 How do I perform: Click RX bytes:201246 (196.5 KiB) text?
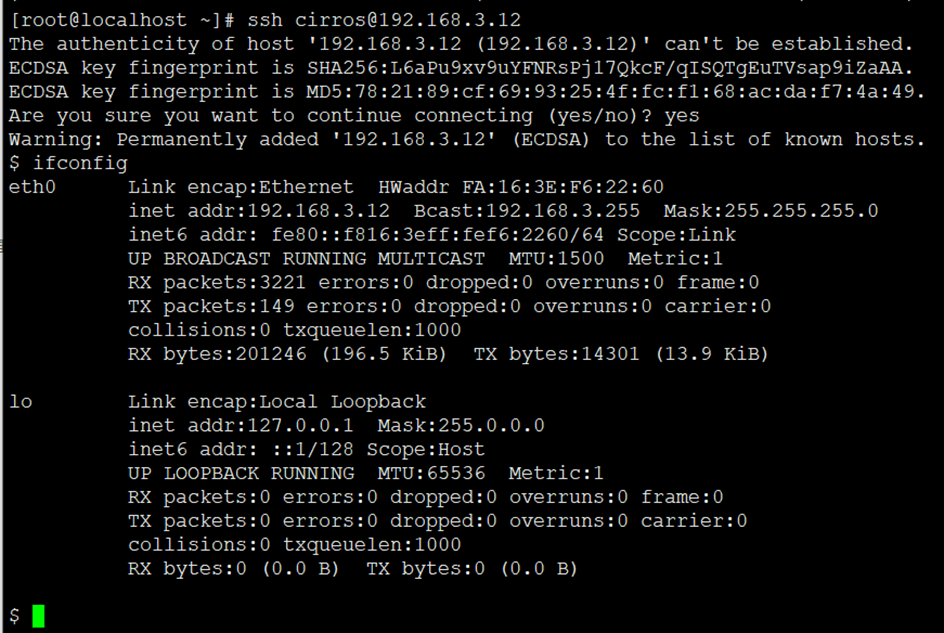click(287, 354)
